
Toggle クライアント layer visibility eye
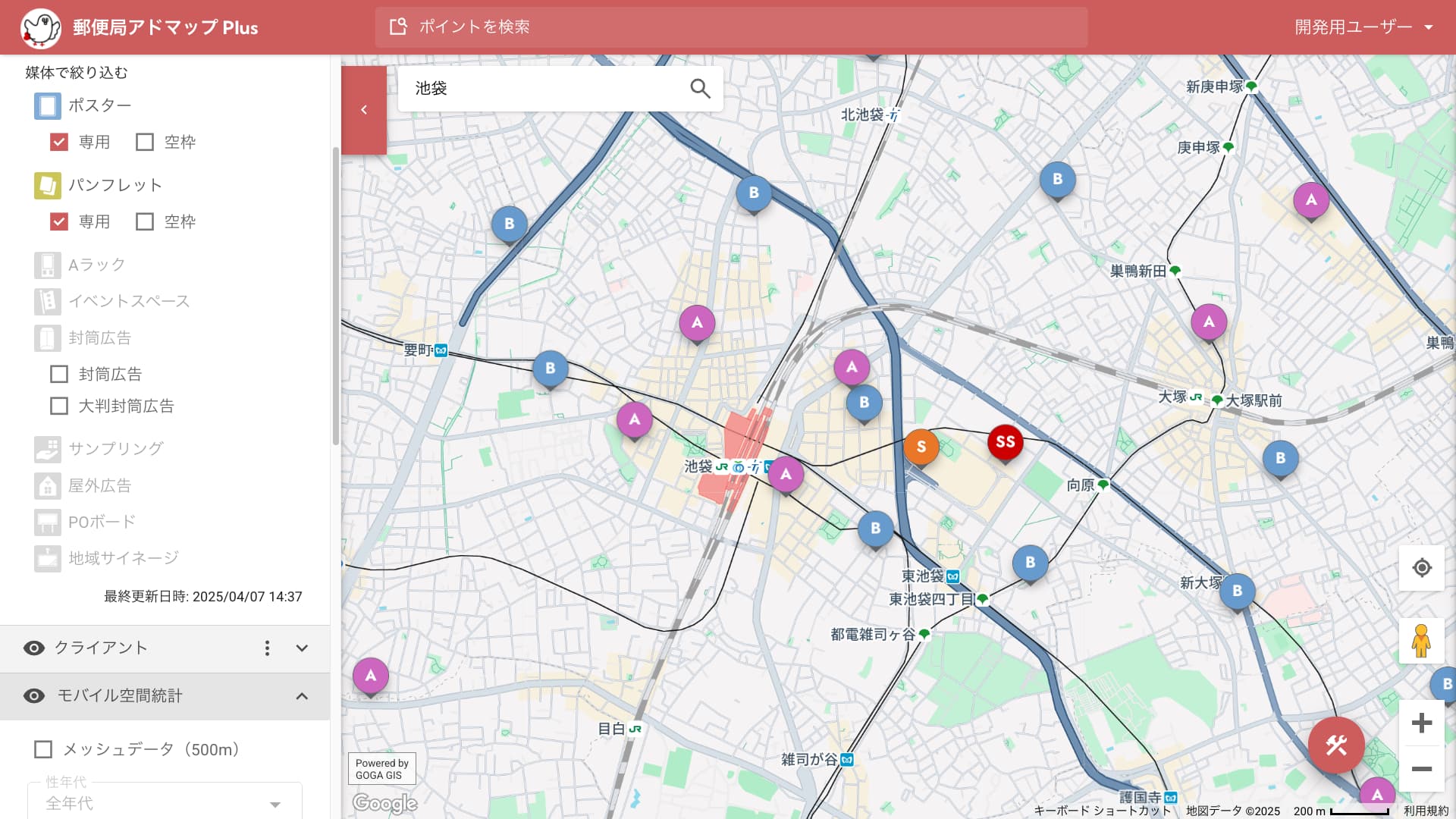tap(34, 648)
